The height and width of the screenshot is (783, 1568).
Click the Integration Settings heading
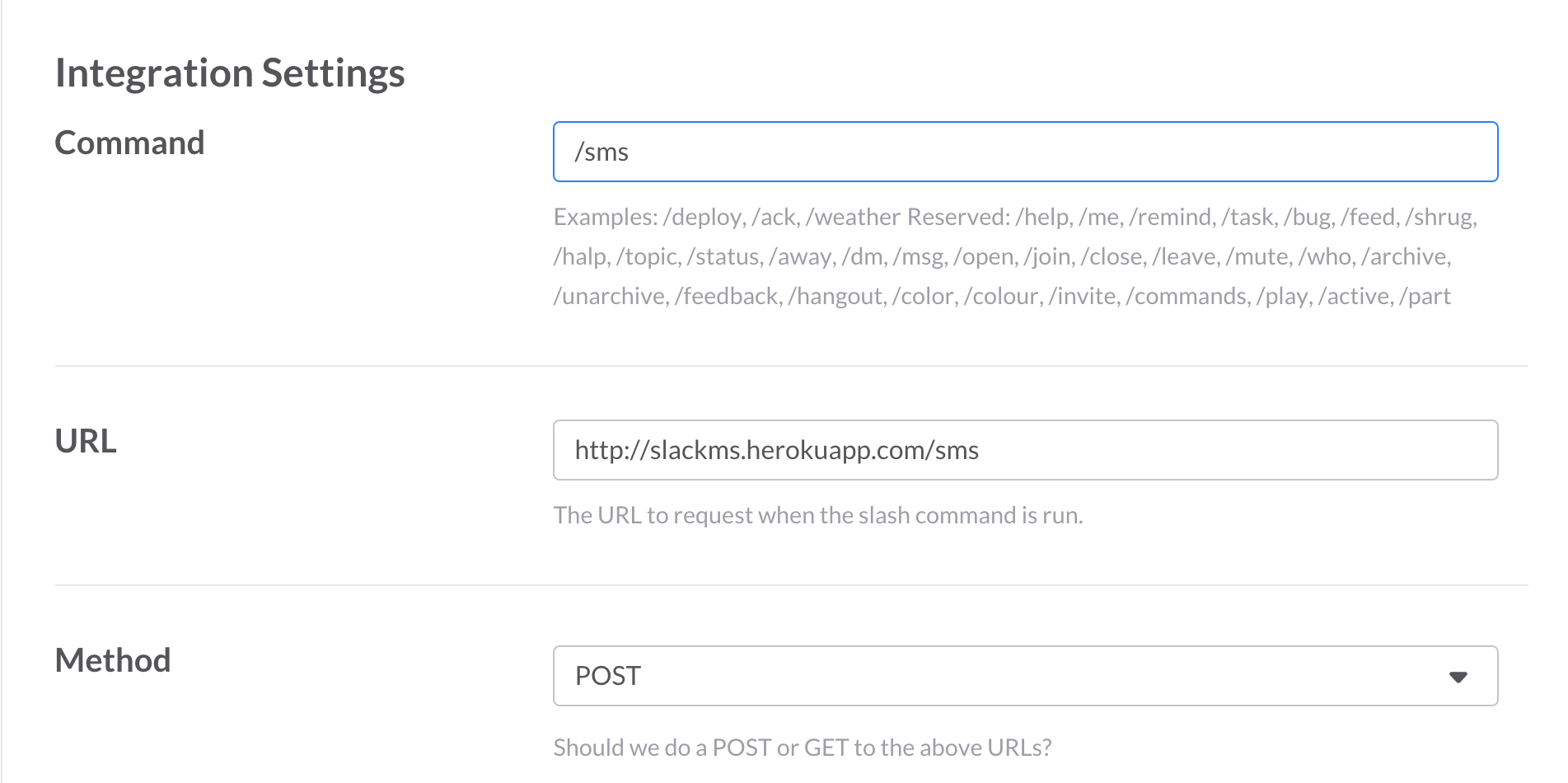230,73
